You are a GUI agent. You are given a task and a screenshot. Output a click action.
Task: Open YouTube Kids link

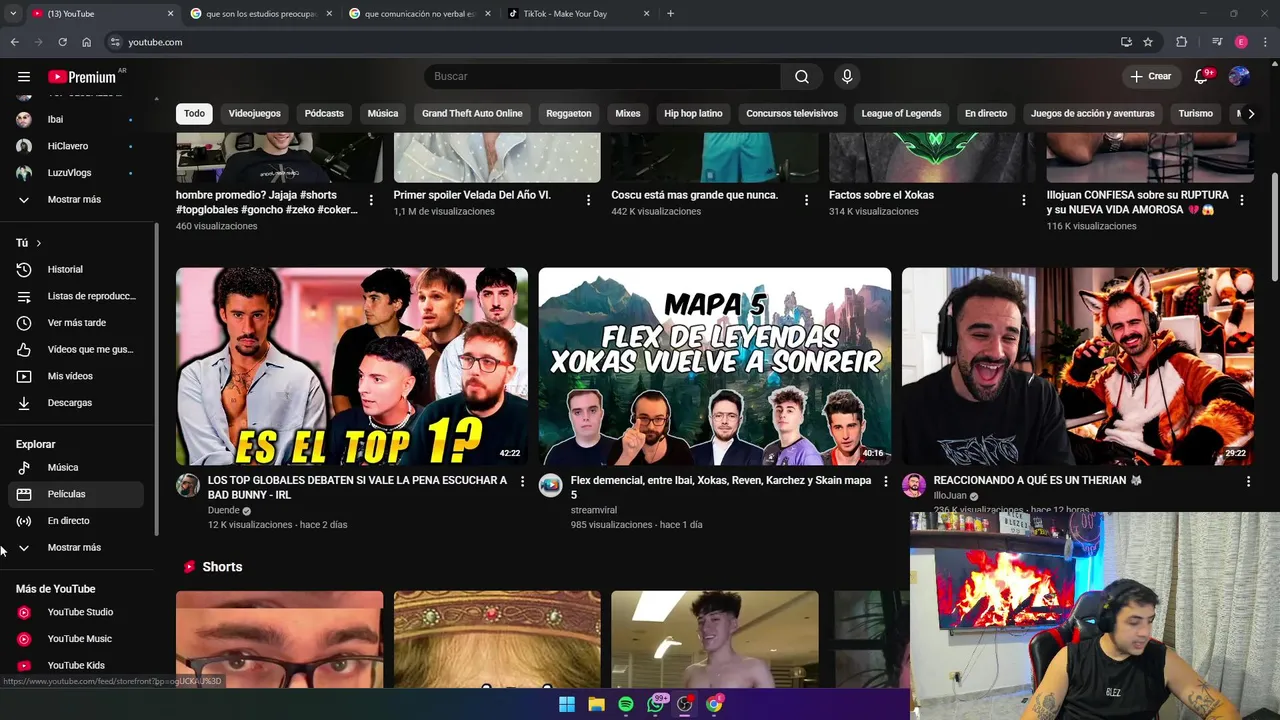[76, 665]
